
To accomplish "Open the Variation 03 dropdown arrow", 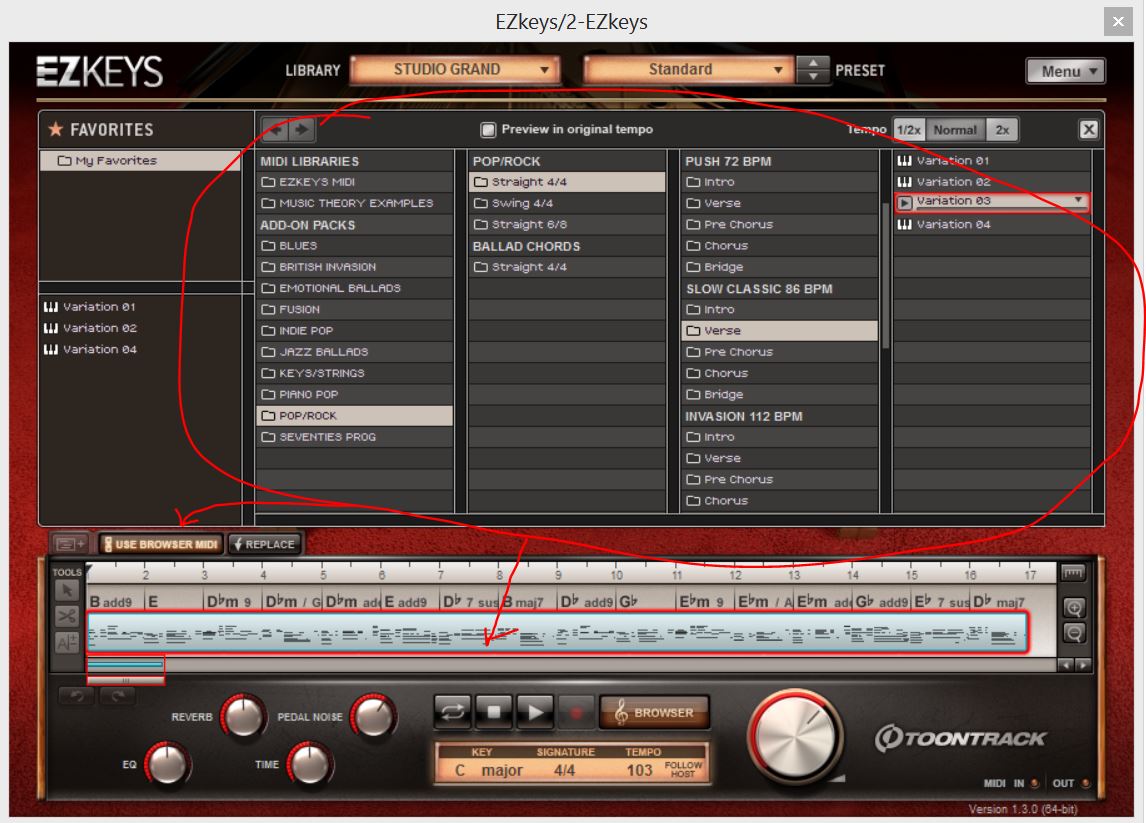I will click(1078, 200).
